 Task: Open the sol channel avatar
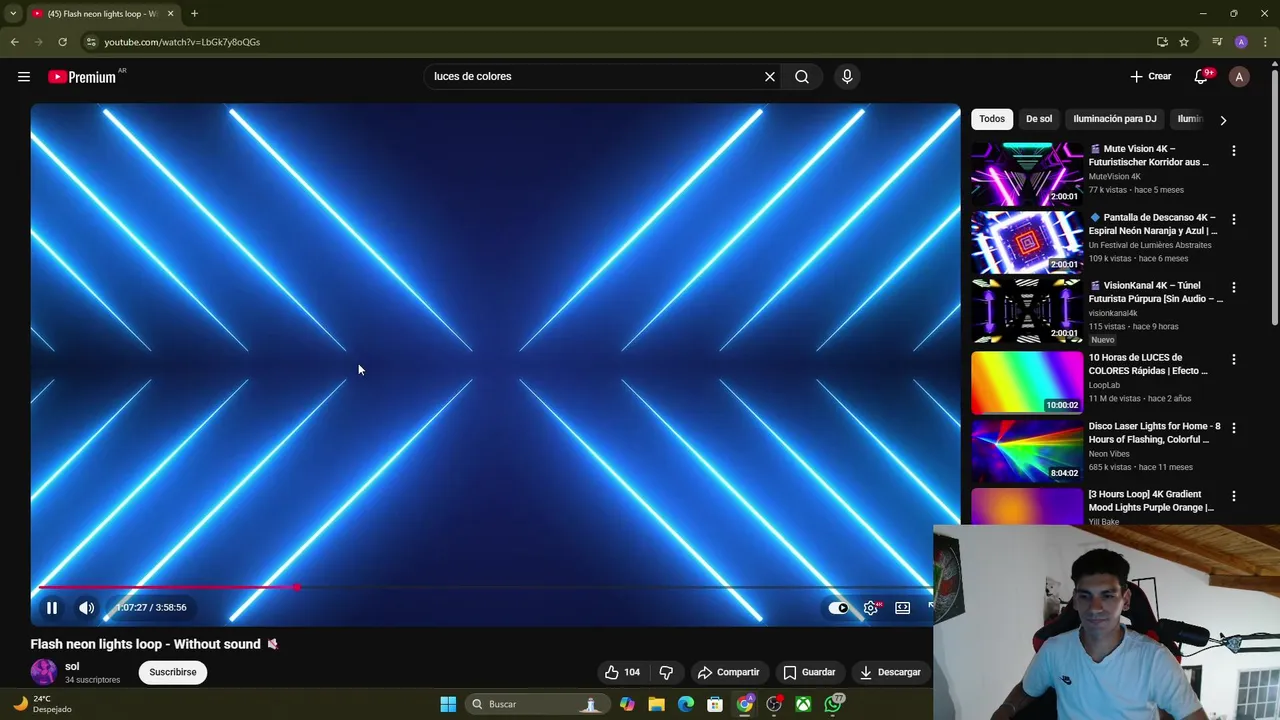pyautogui.click(x=44, y=672)
